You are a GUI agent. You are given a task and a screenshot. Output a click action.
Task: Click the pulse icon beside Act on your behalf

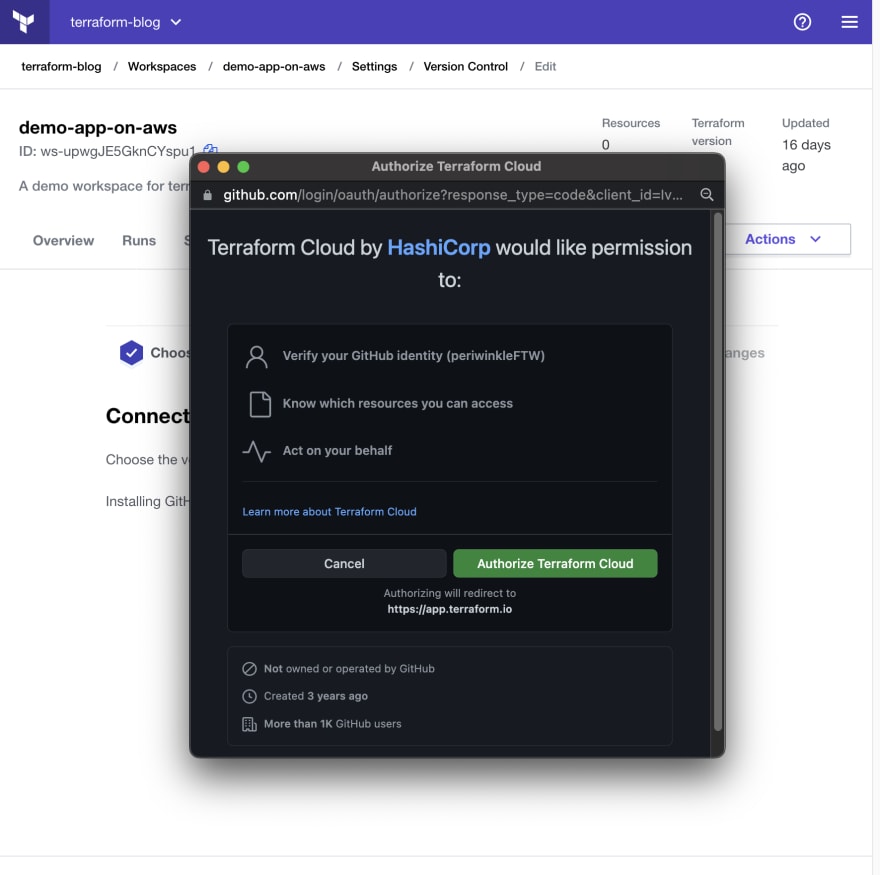256,451
